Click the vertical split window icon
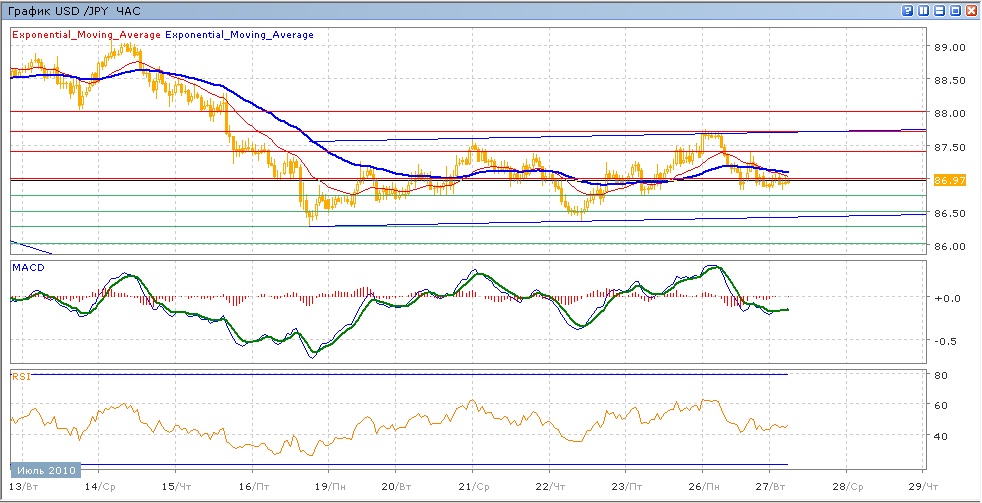The width and height of the screenshot is (982, 503). 924,10
